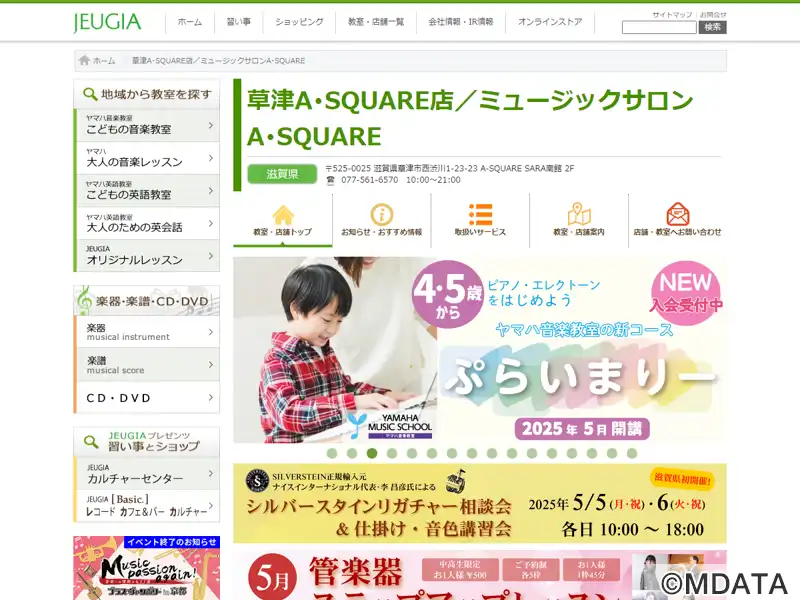Viewport: 800px width, 600px height.
Task: Click the treble clef icon beside 楽器・楽譜・CD・DVD
Action: click(x=84, y=301)
